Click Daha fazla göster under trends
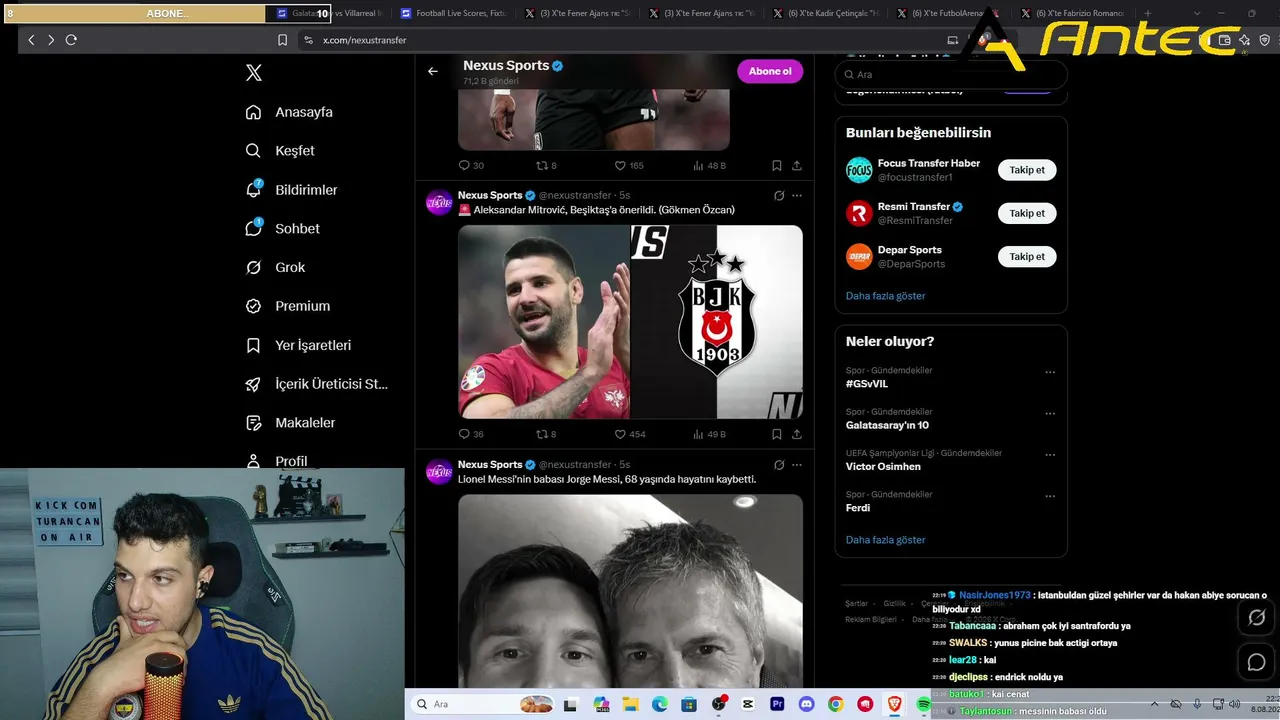 pyautogui.click(x=886, y=540)
